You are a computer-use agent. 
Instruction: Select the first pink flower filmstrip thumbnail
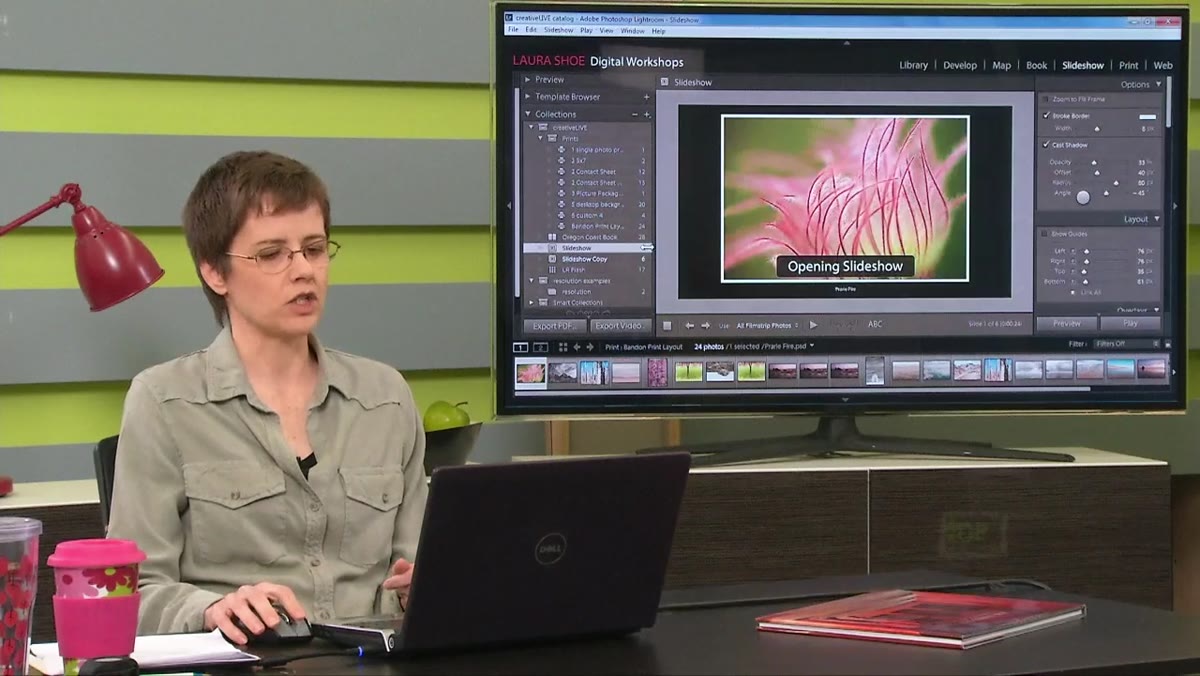[531, 373]
